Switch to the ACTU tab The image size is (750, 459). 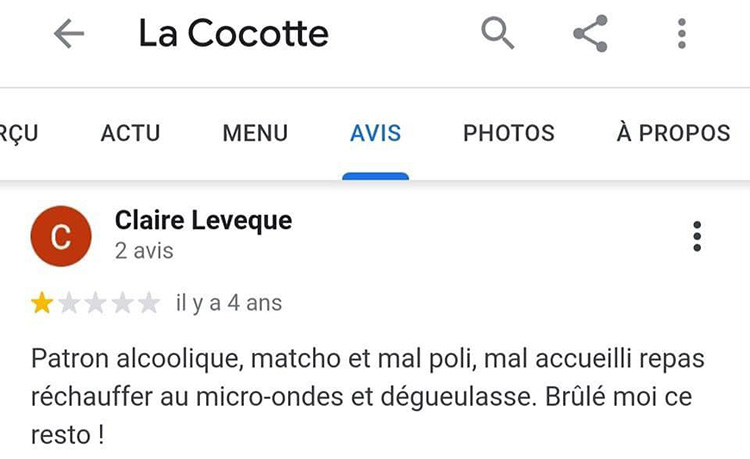(130, 133)
